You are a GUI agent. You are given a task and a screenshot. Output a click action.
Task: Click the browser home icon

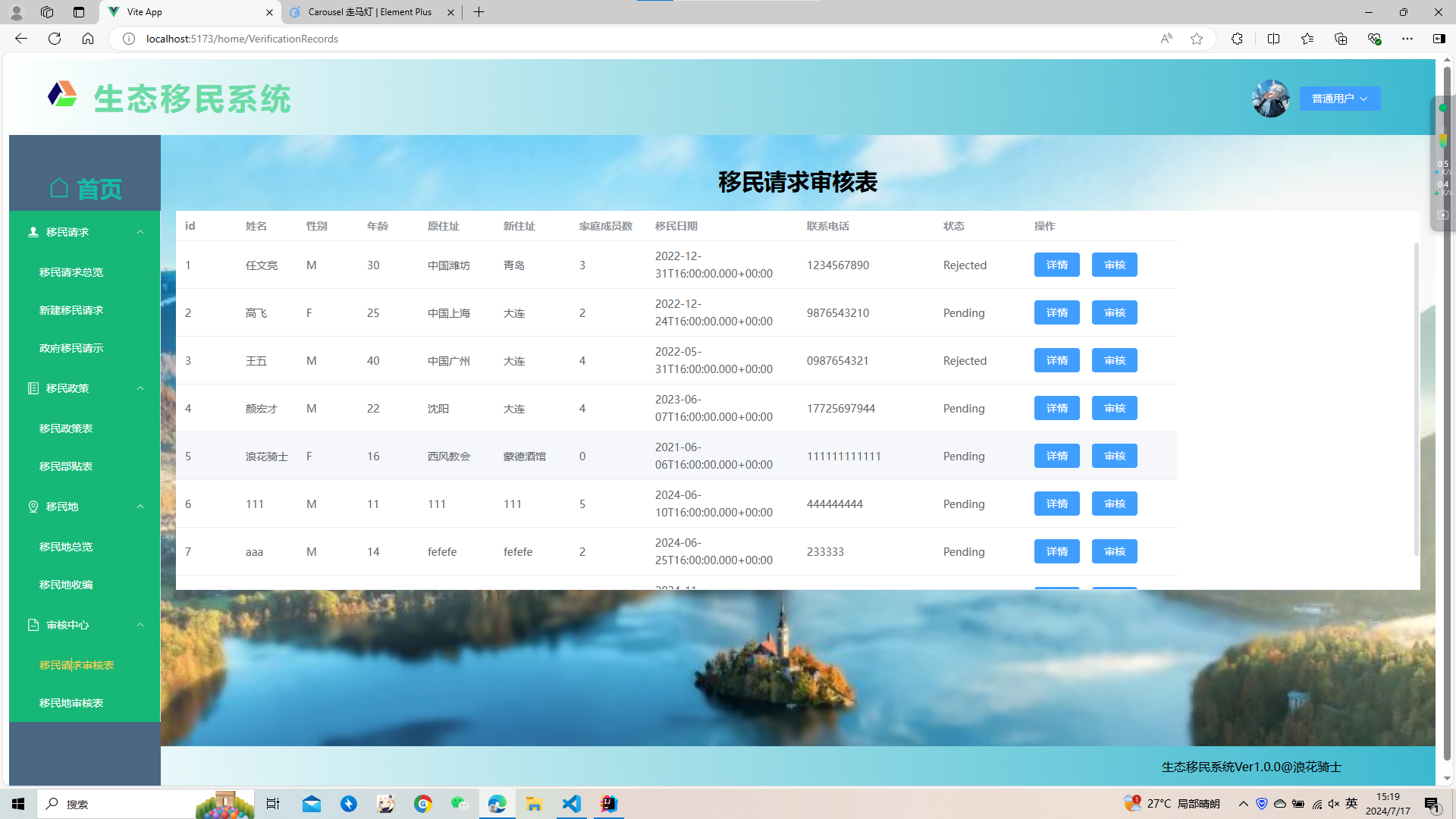(x=88, y=39)
